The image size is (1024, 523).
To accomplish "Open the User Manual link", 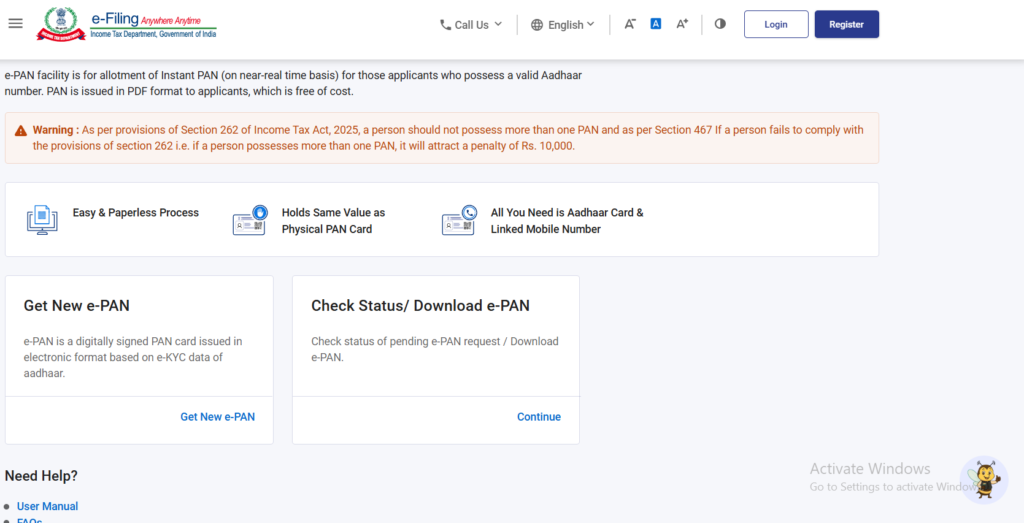I will click(47, 506).
